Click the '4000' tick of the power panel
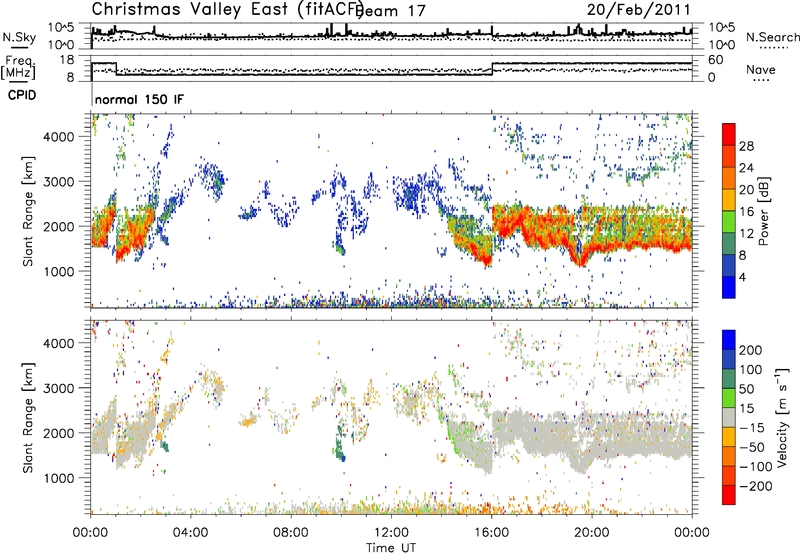The height and width of the screenshot is (554, 800). [x=59, y=137]
